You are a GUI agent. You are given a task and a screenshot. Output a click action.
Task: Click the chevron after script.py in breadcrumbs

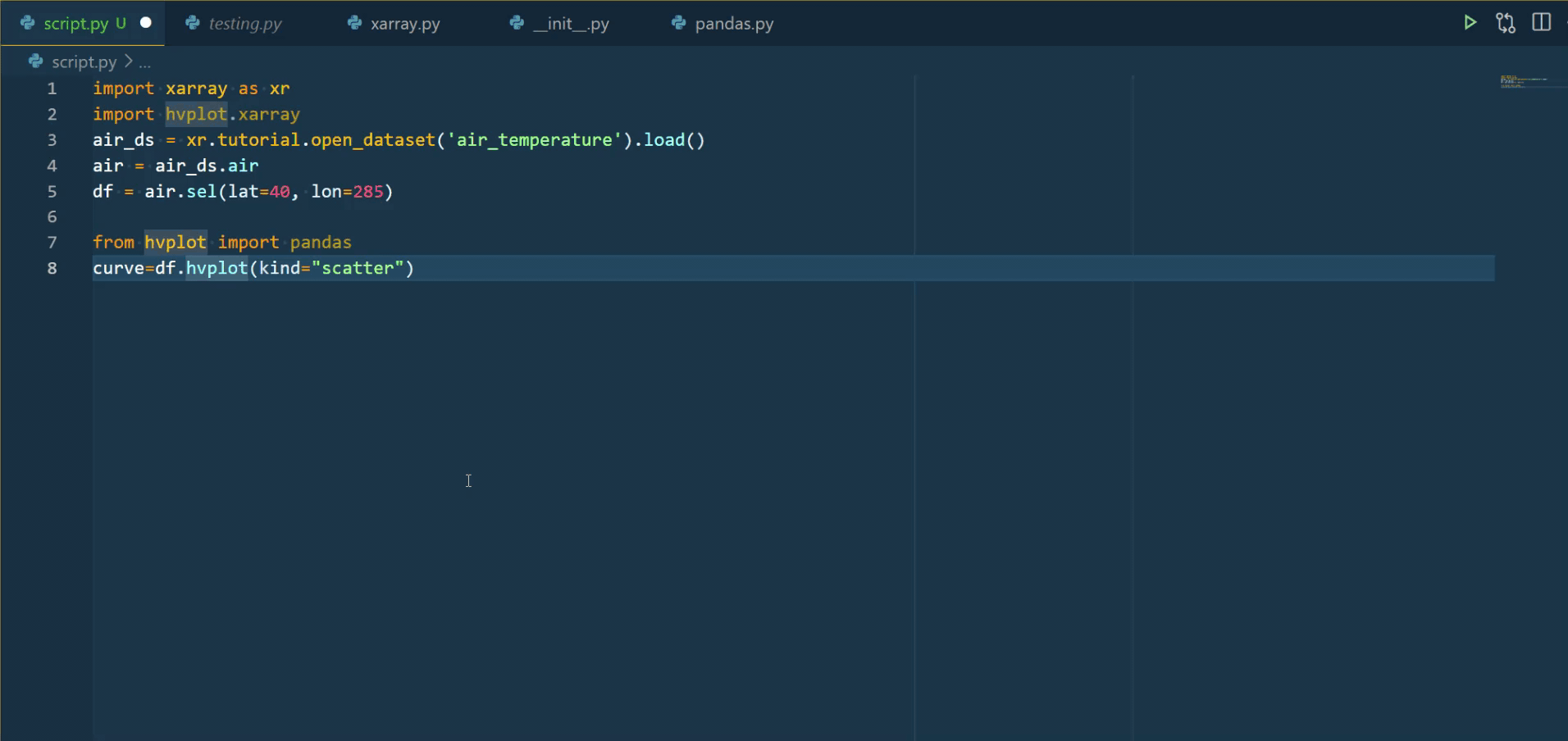(130, 61)
